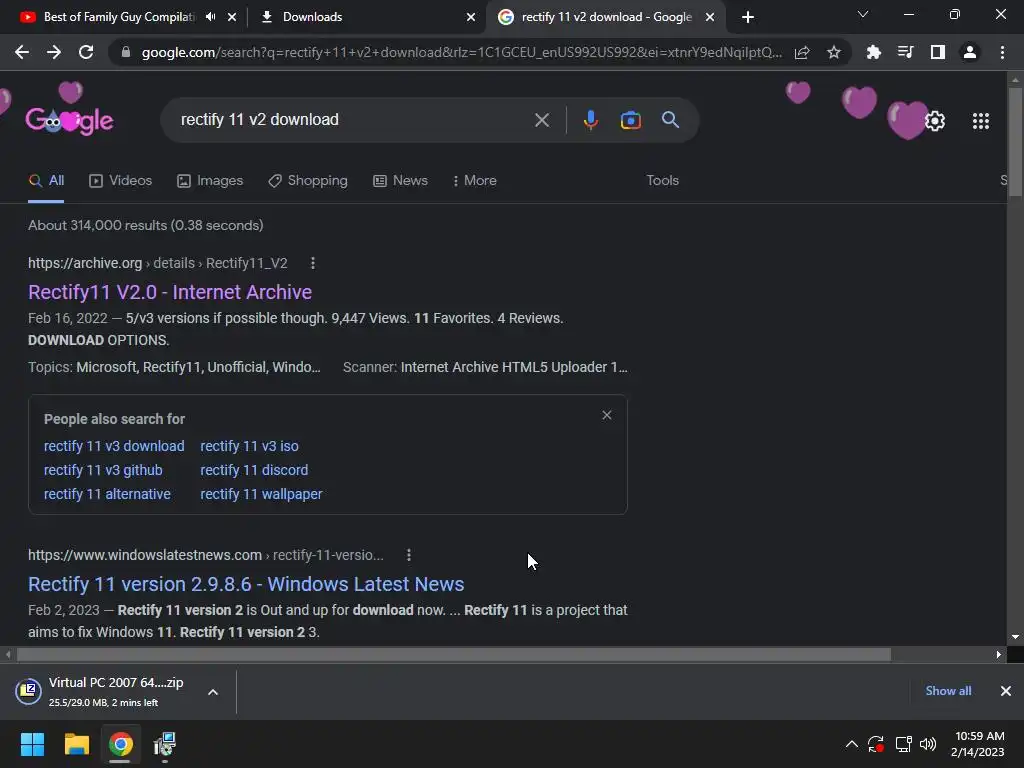Search for rectify 11 discord

(254, 470)
